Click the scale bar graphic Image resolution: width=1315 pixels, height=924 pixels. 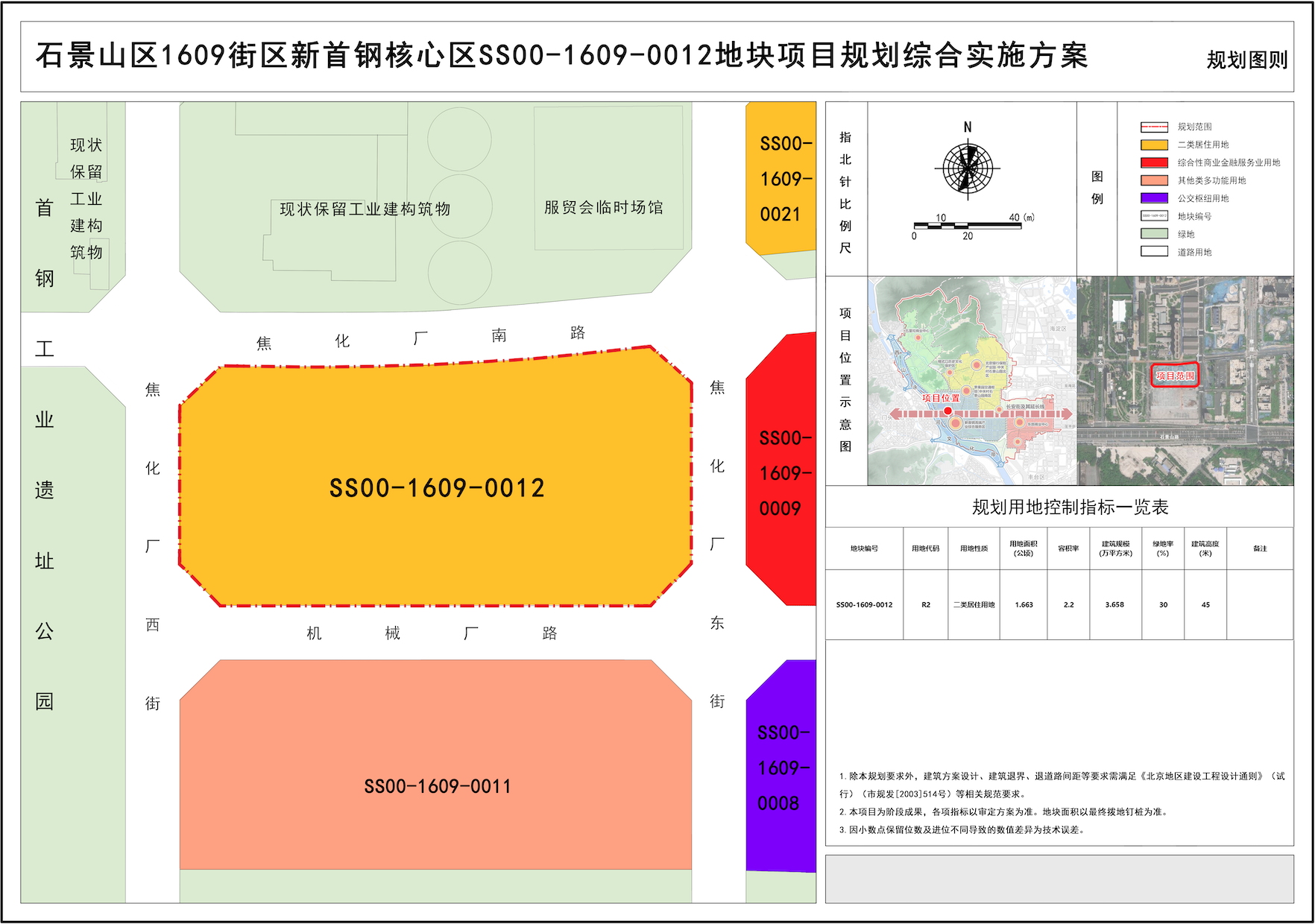point(968,226)
